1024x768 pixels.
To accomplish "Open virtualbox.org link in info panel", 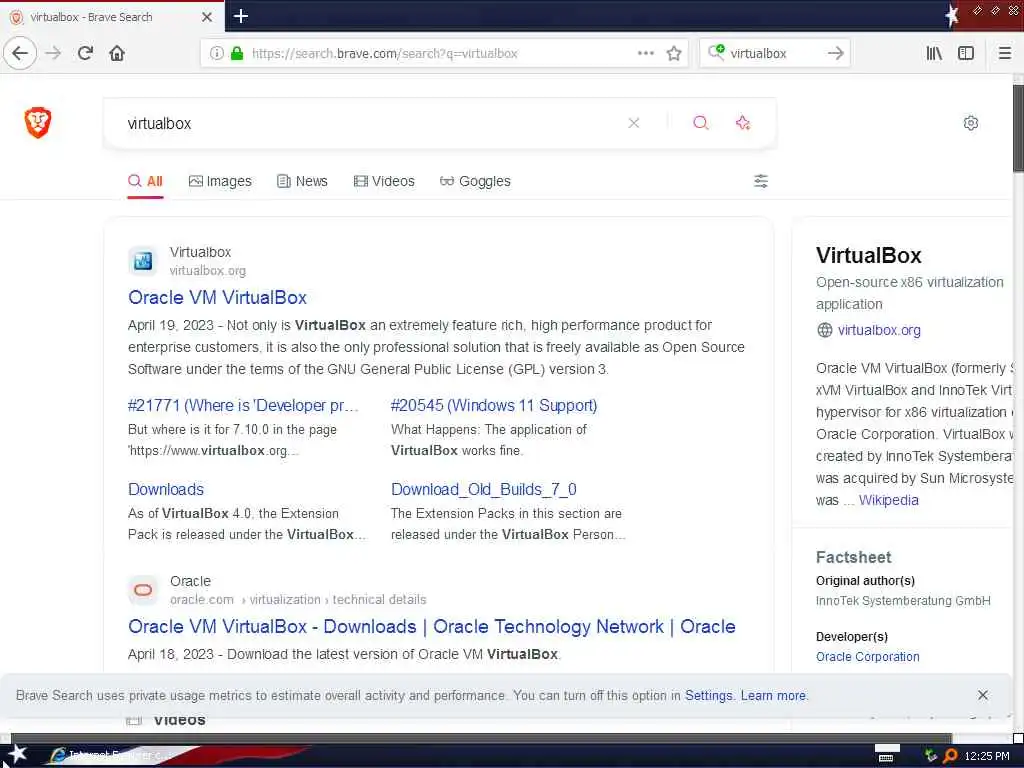I will coord(879,330).
